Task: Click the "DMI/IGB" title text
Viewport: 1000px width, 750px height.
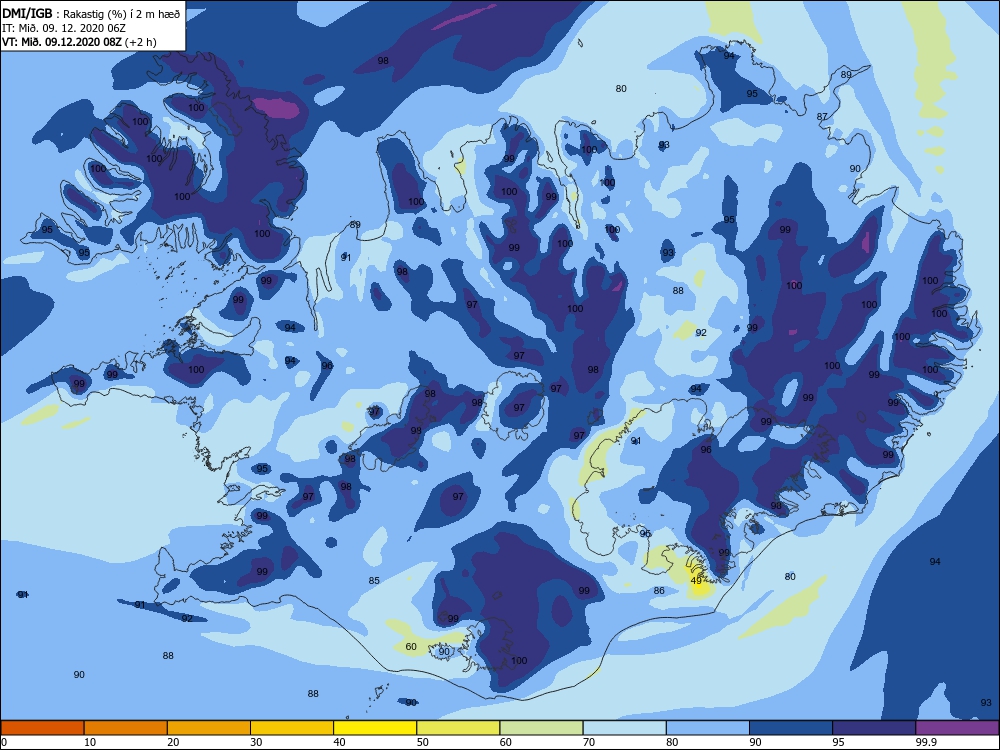Action: pos(27,13)
